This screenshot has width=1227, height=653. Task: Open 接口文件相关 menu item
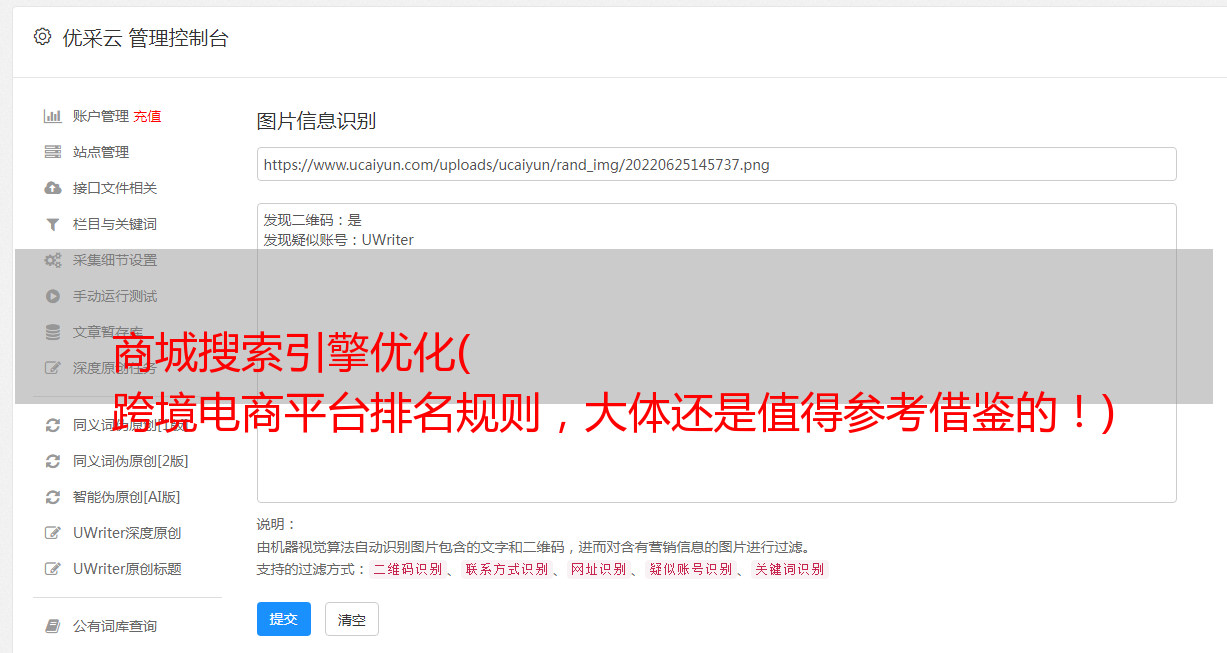[x=115, y=188]
